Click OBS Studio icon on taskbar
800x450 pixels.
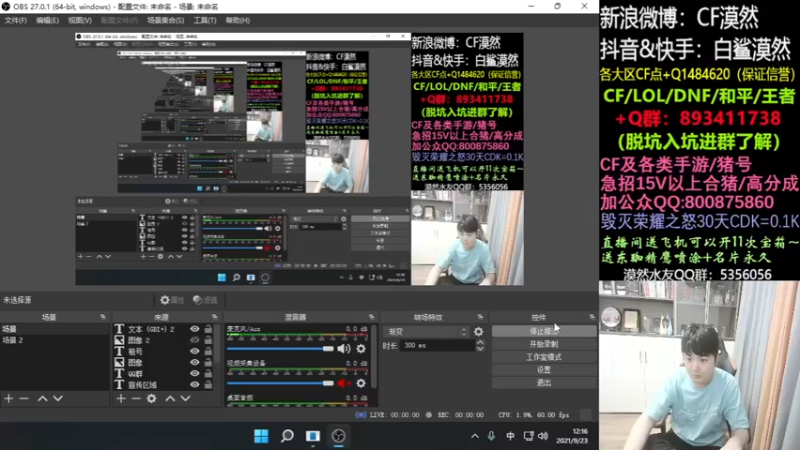tap(339, 436)
